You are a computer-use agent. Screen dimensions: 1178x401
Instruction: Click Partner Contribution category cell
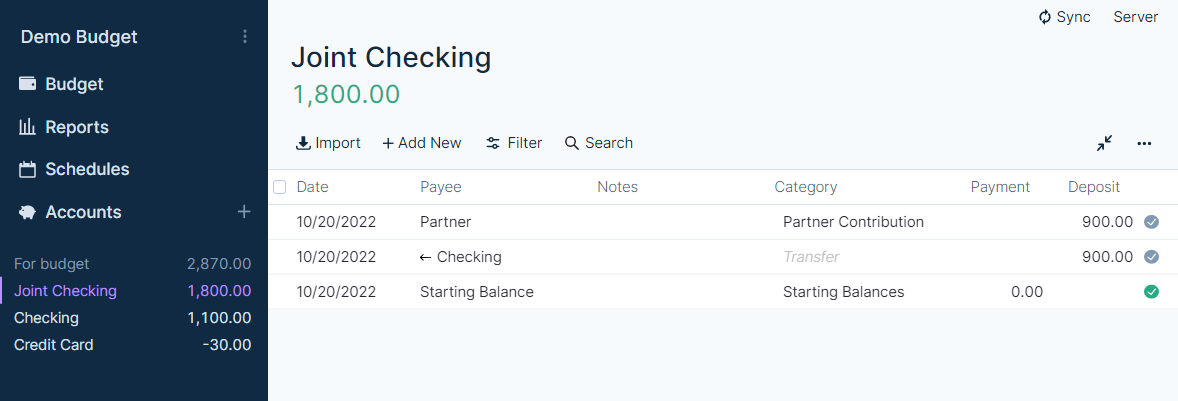(x=853, y=222)
